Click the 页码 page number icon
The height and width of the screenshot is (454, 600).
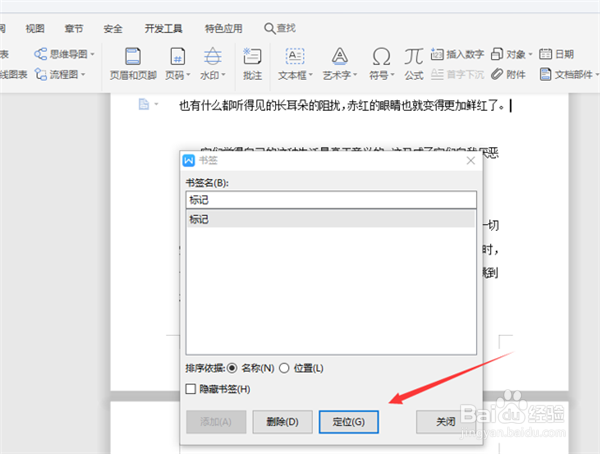point(178,56)
